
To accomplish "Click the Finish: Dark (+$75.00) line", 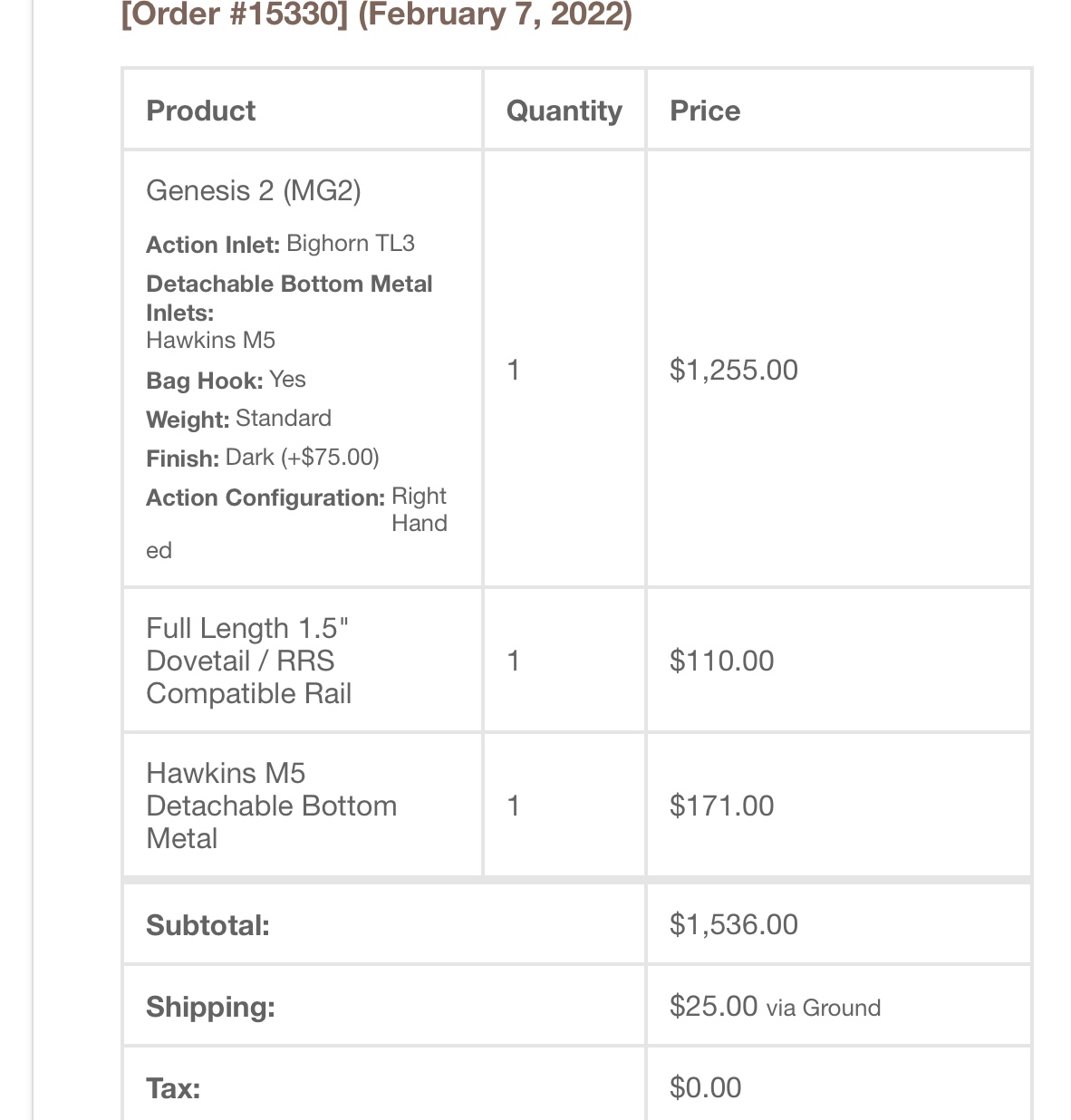I will pos(263,458).
